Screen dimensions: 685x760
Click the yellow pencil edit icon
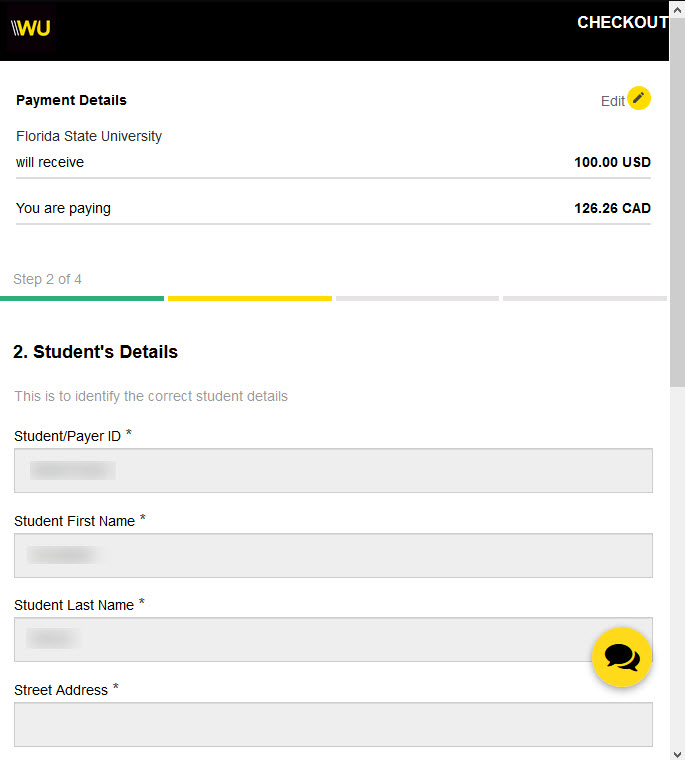pos(638,98)
